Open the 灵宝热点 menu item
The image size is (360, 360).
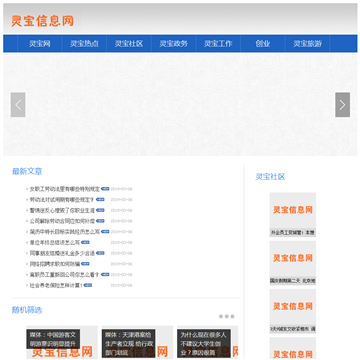(84, 44)
